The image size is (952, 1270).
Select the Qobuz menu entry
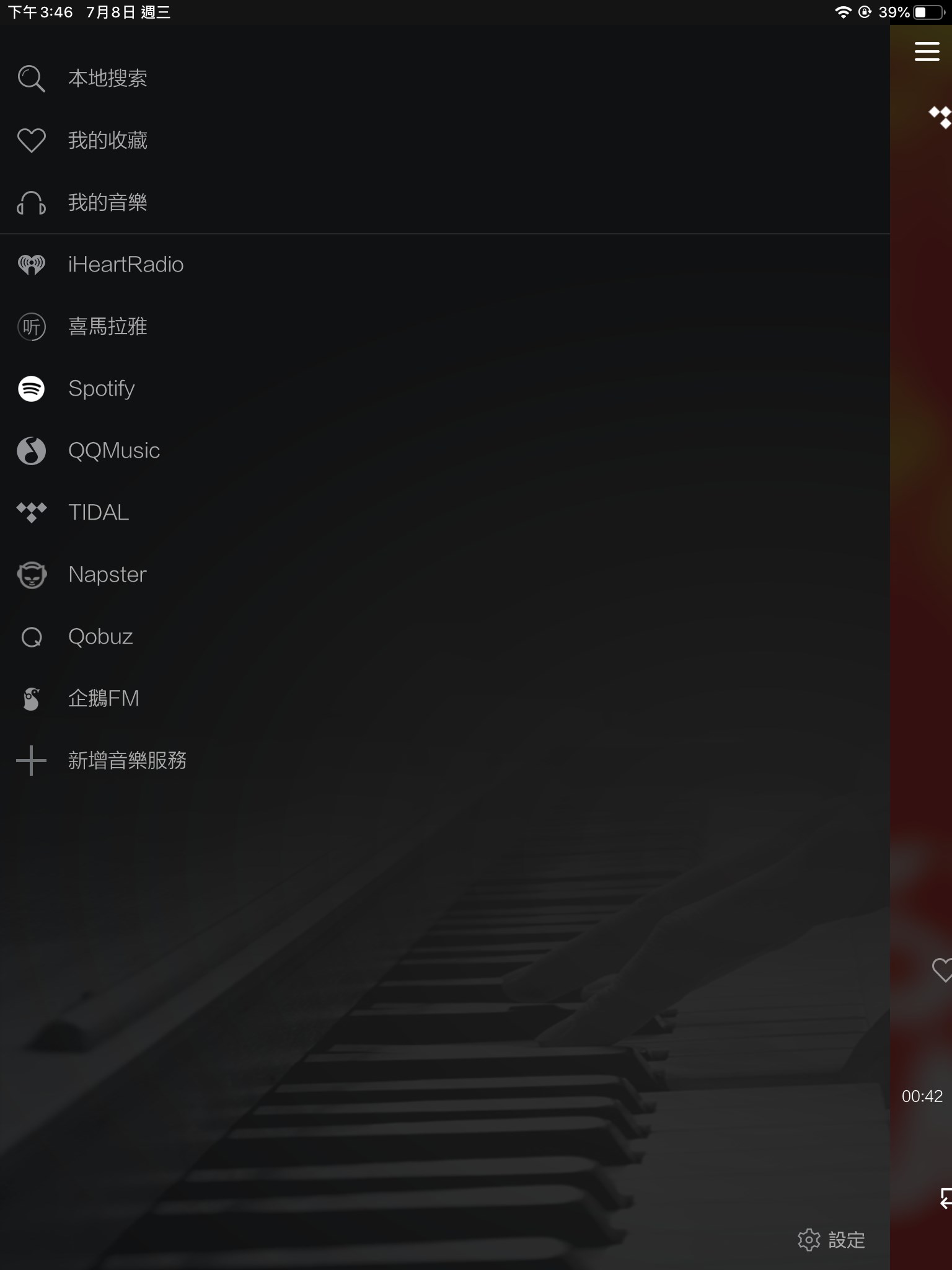click(x=445, y=637)
